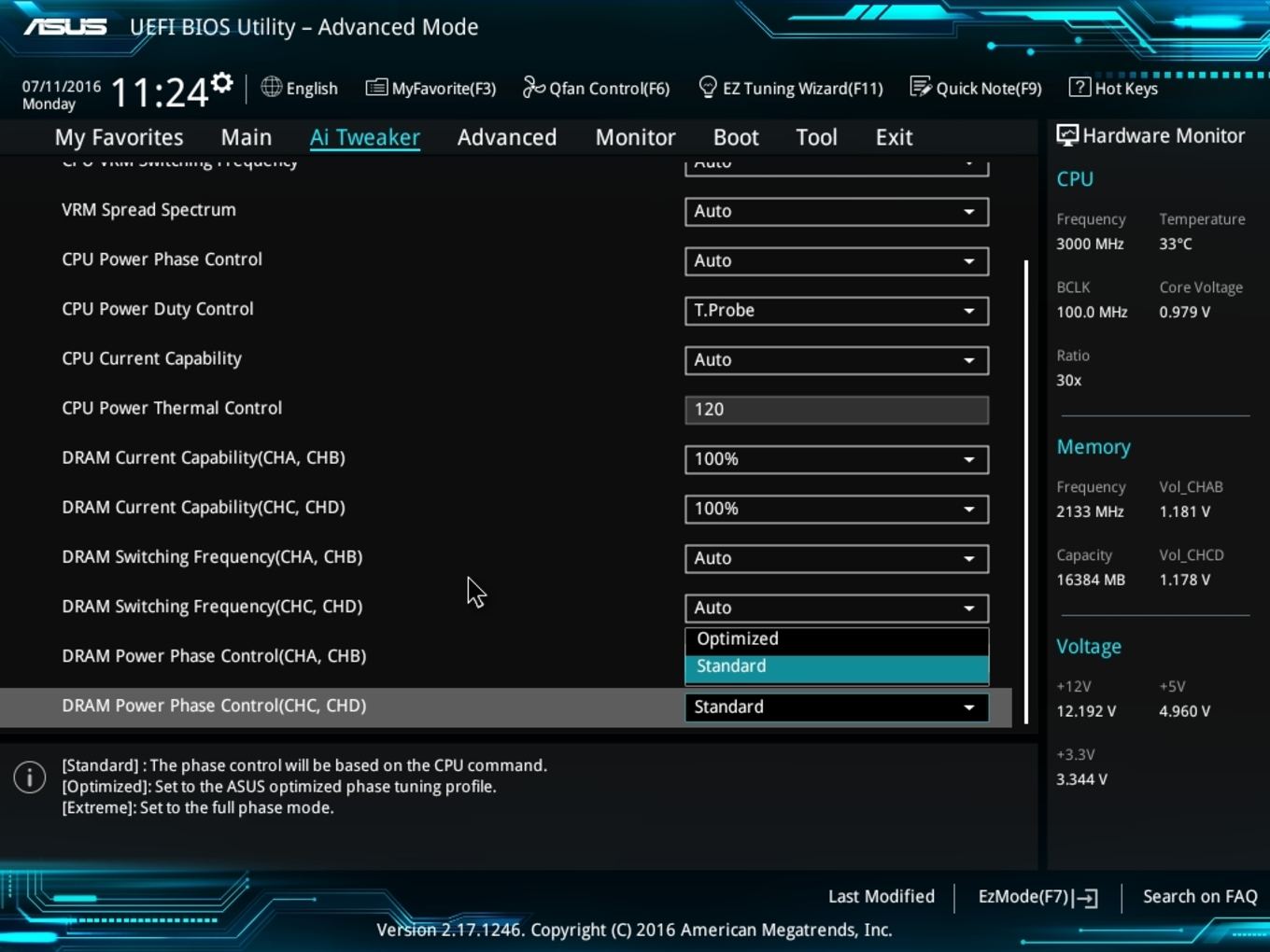Click the info circle icon
This screenshot has height=952, width=1270.
click(30, 777)
